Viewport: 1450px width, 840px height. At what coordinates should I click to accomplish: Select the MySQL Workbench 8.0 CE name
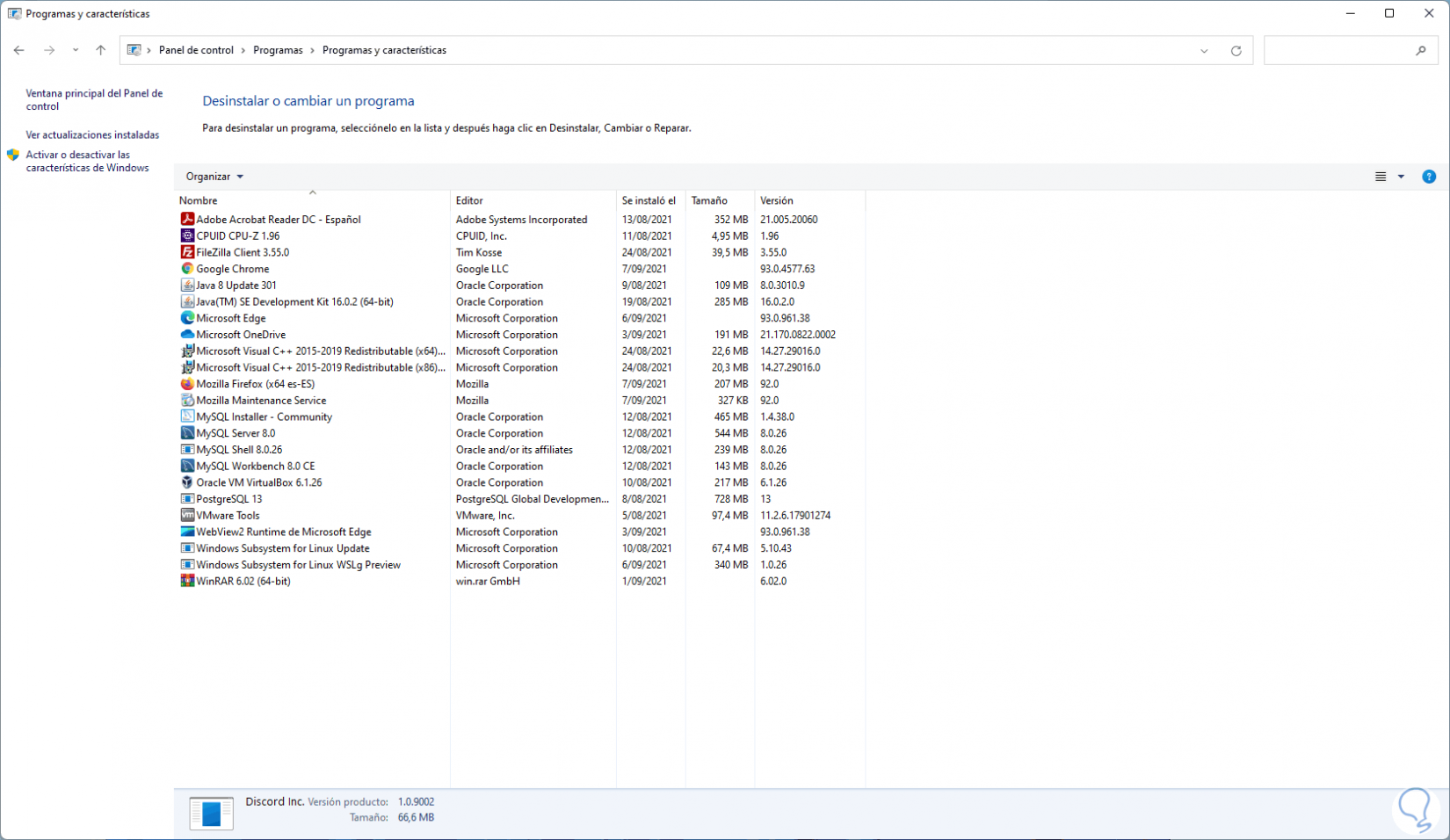[x=256, y=467]
